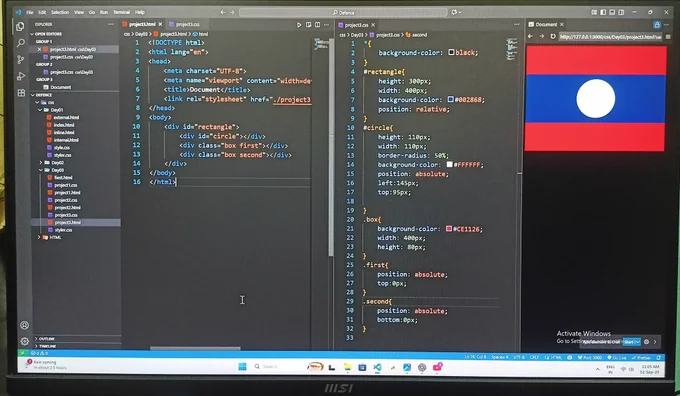This screenshot has height=396, width=680.
Task: Reload the Document preview page
Action: pos(553,36)
